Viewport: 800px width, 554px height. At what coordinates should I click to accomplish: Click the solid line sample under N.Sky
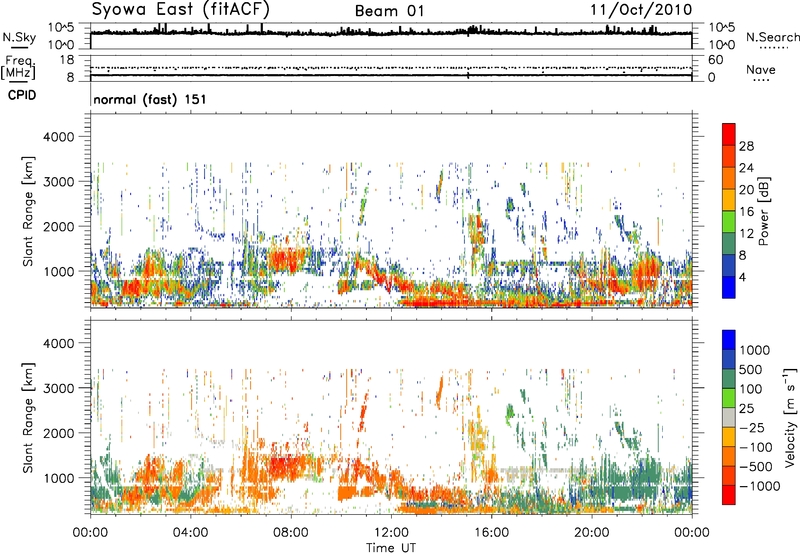point(19,47)
